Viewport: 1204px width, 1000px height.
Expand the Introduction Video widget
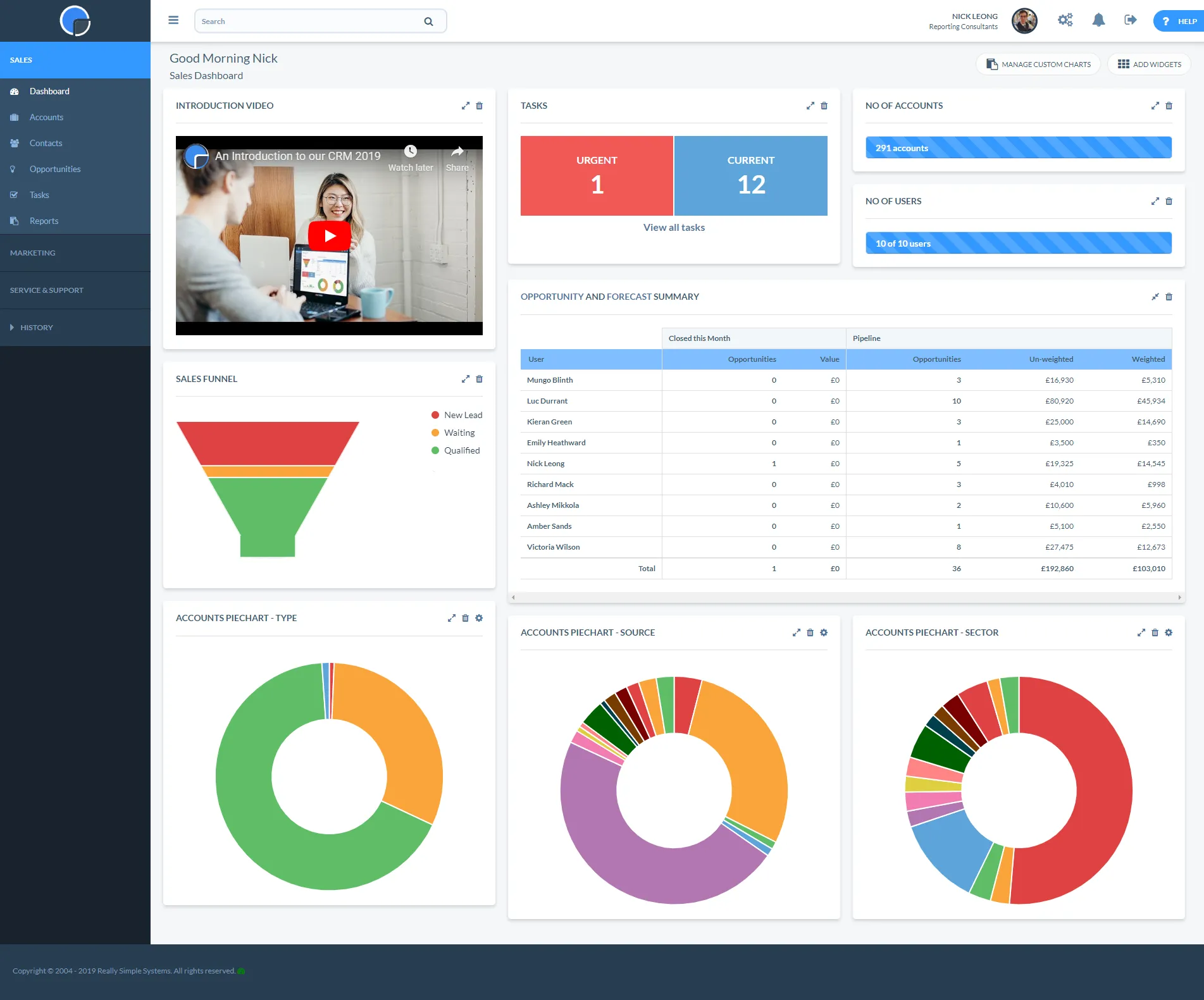click(x=466, y=106)
